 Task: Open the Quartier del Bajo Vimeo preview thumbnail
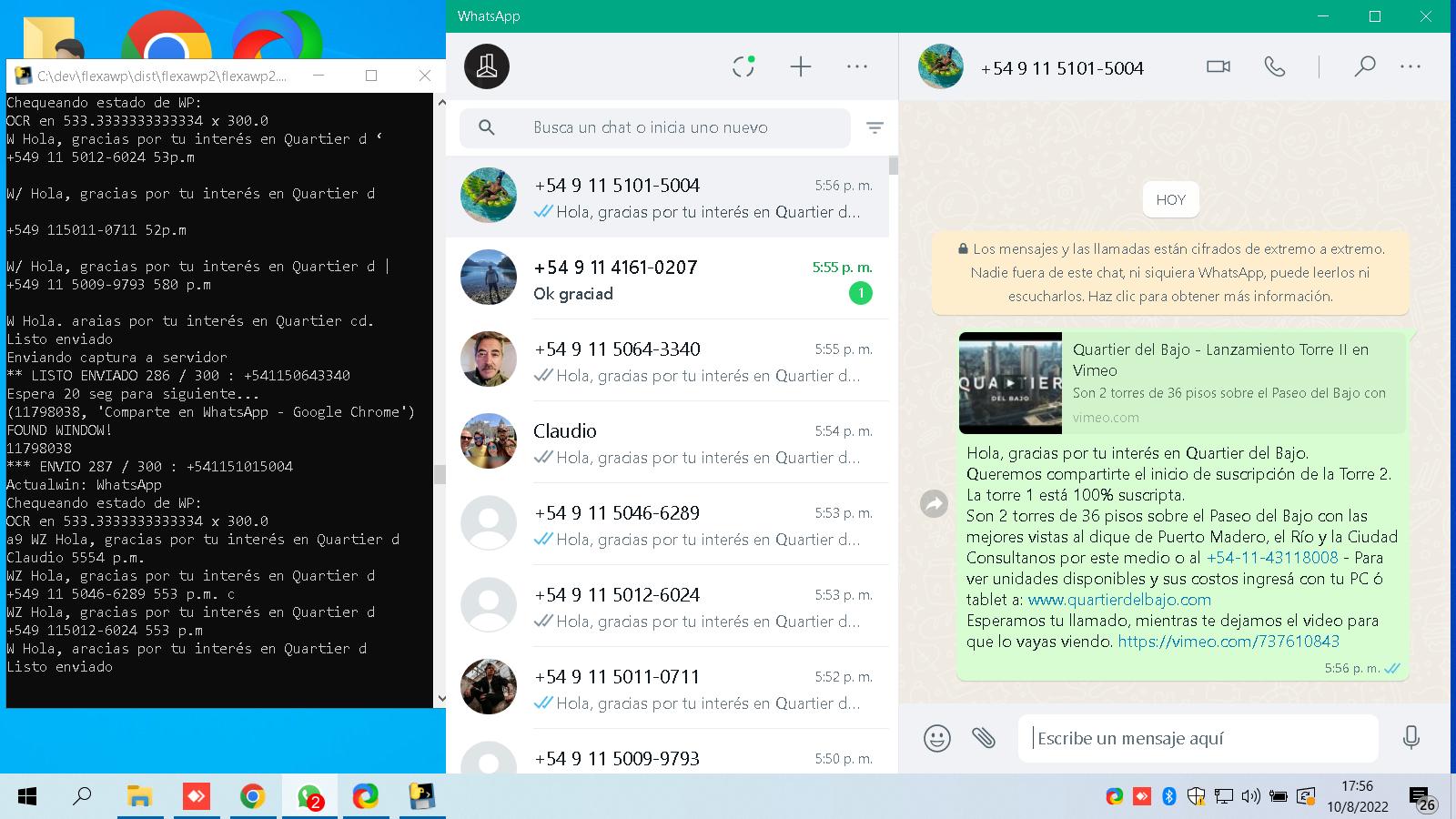(1010, 383)
